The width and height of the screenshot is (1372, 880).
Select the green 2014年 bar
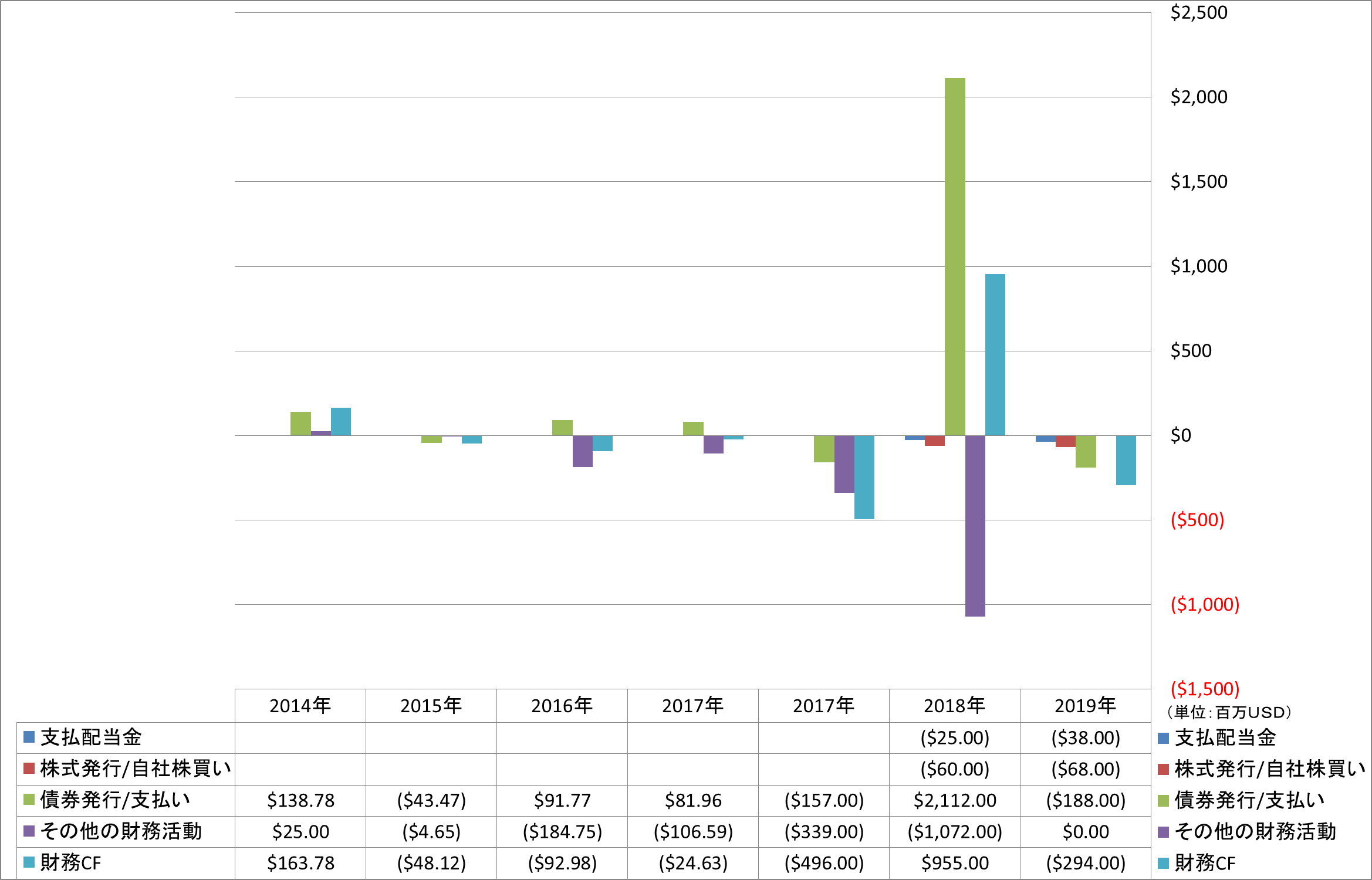point(300,424)
